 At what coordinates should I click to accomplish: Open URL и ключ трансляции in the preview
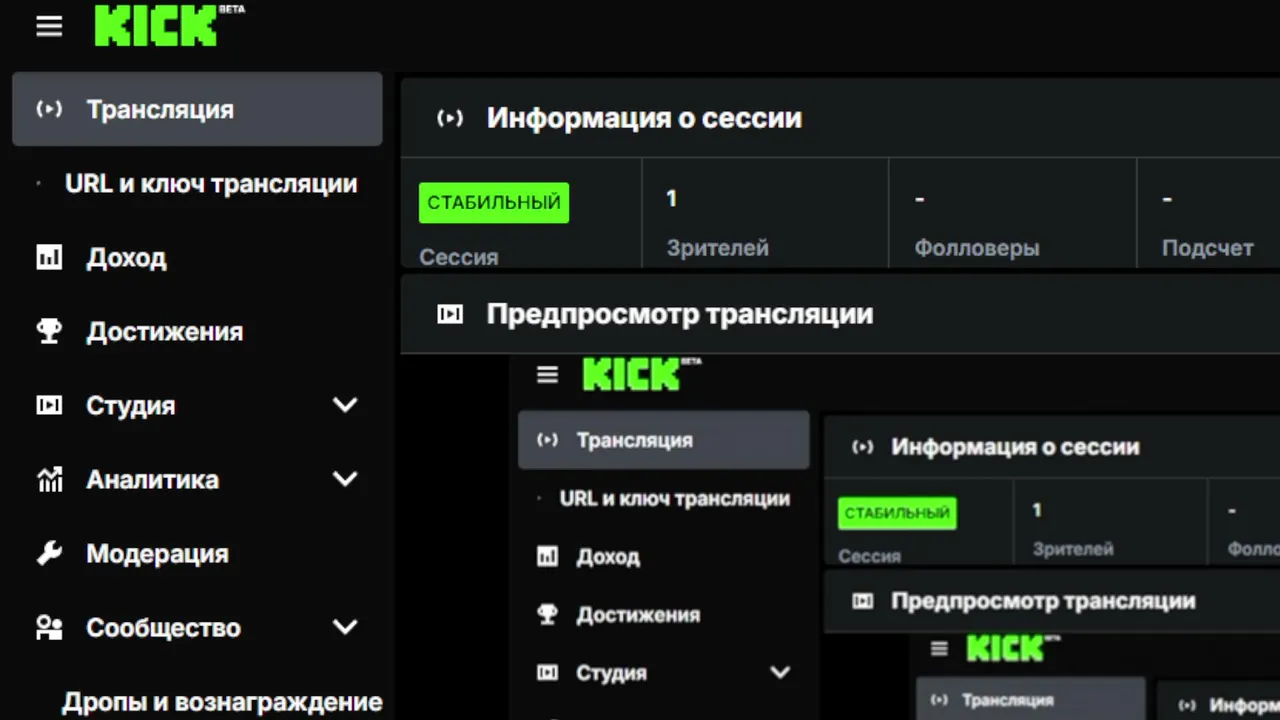675,498
